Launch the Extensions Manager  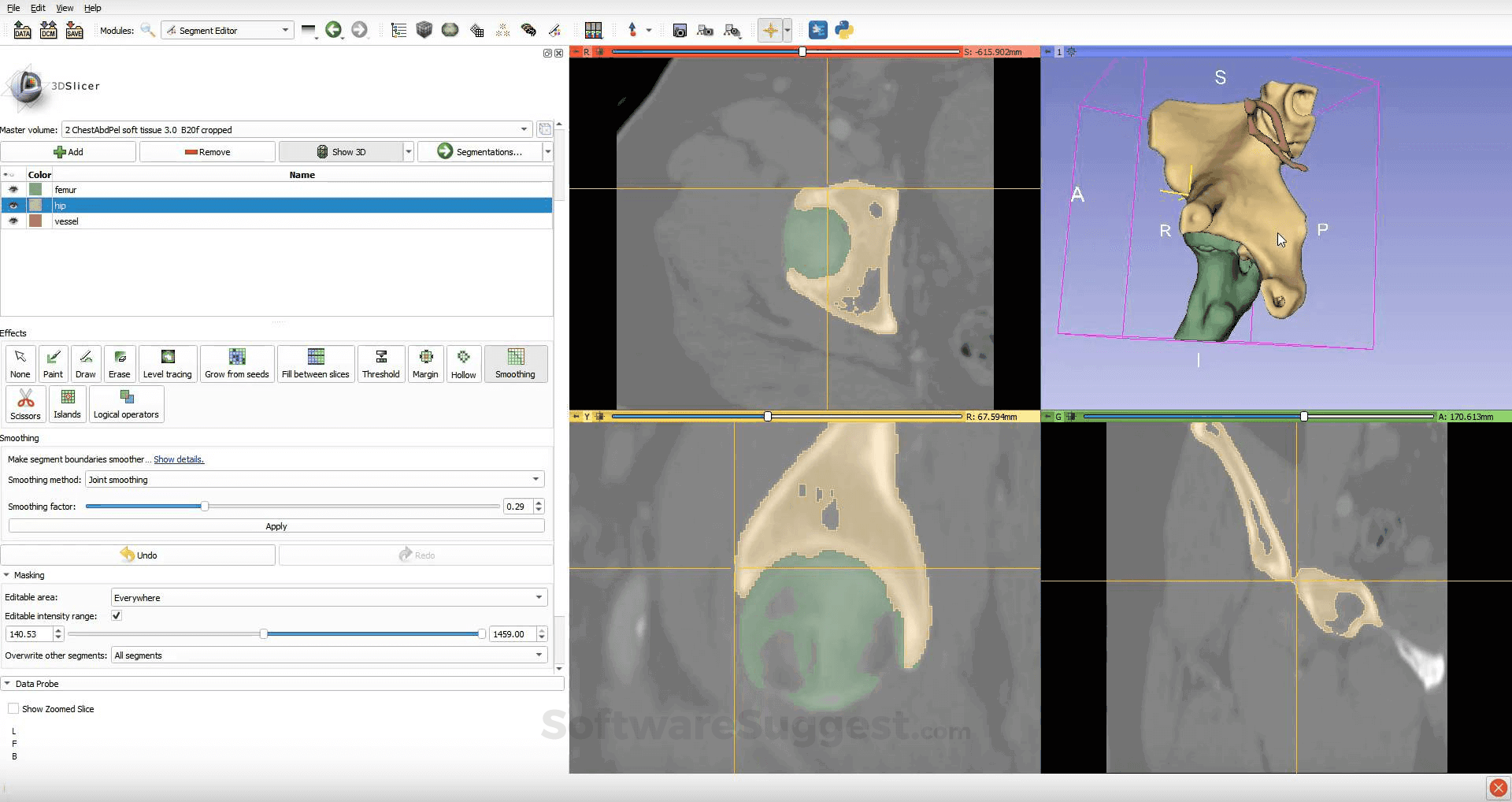(x=817, y=30)
